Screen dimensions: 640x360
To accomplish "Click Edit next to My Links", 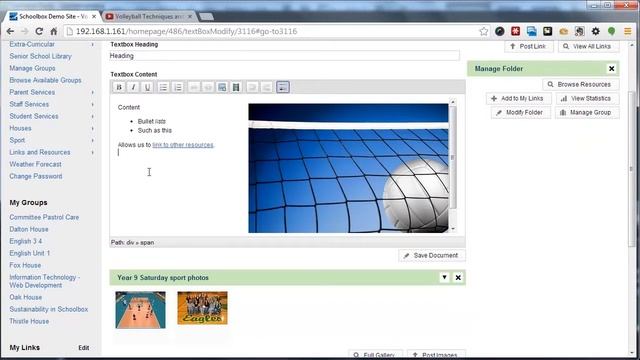I will coord(84,348).
